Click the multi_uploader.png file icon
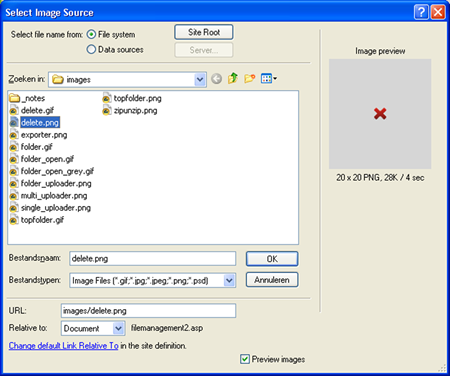This screenshot has height=376, width=450. pos(14,196)
